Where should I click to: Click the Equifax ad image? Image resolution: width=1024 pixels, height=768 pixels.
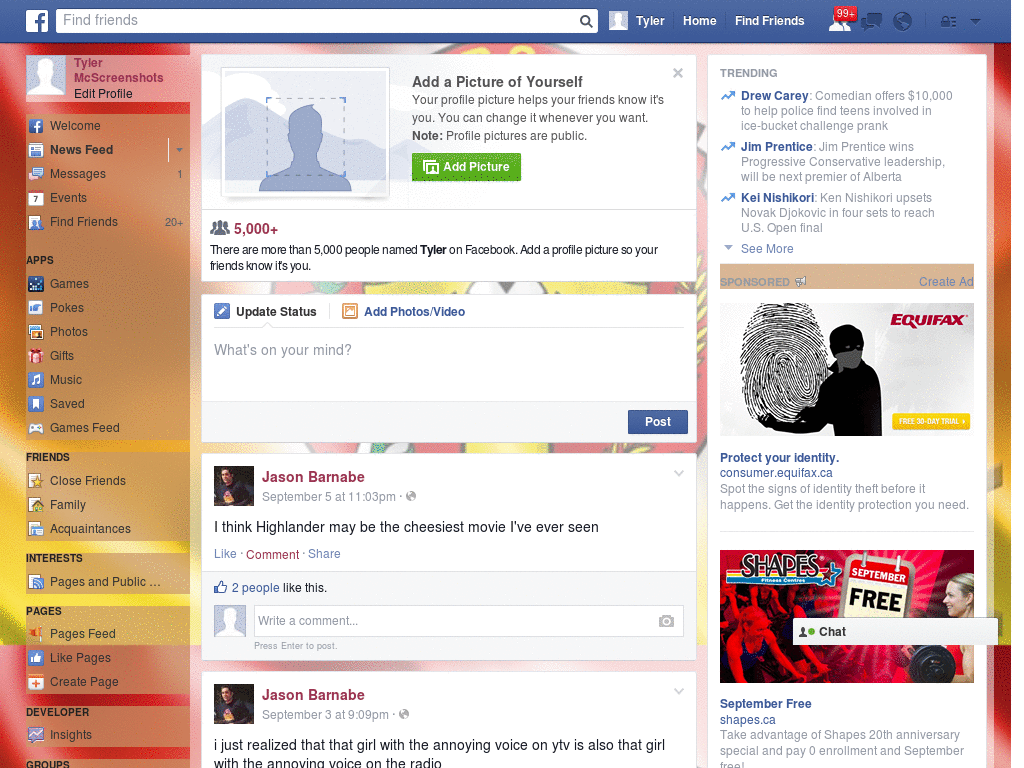coord(846,370)
